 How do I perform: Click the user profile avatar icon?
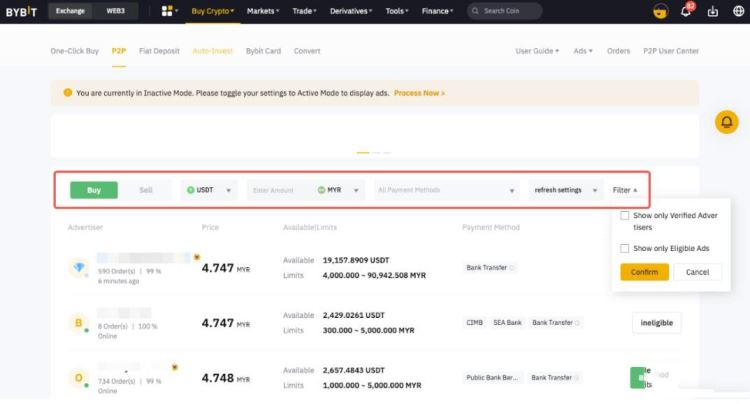659,12
